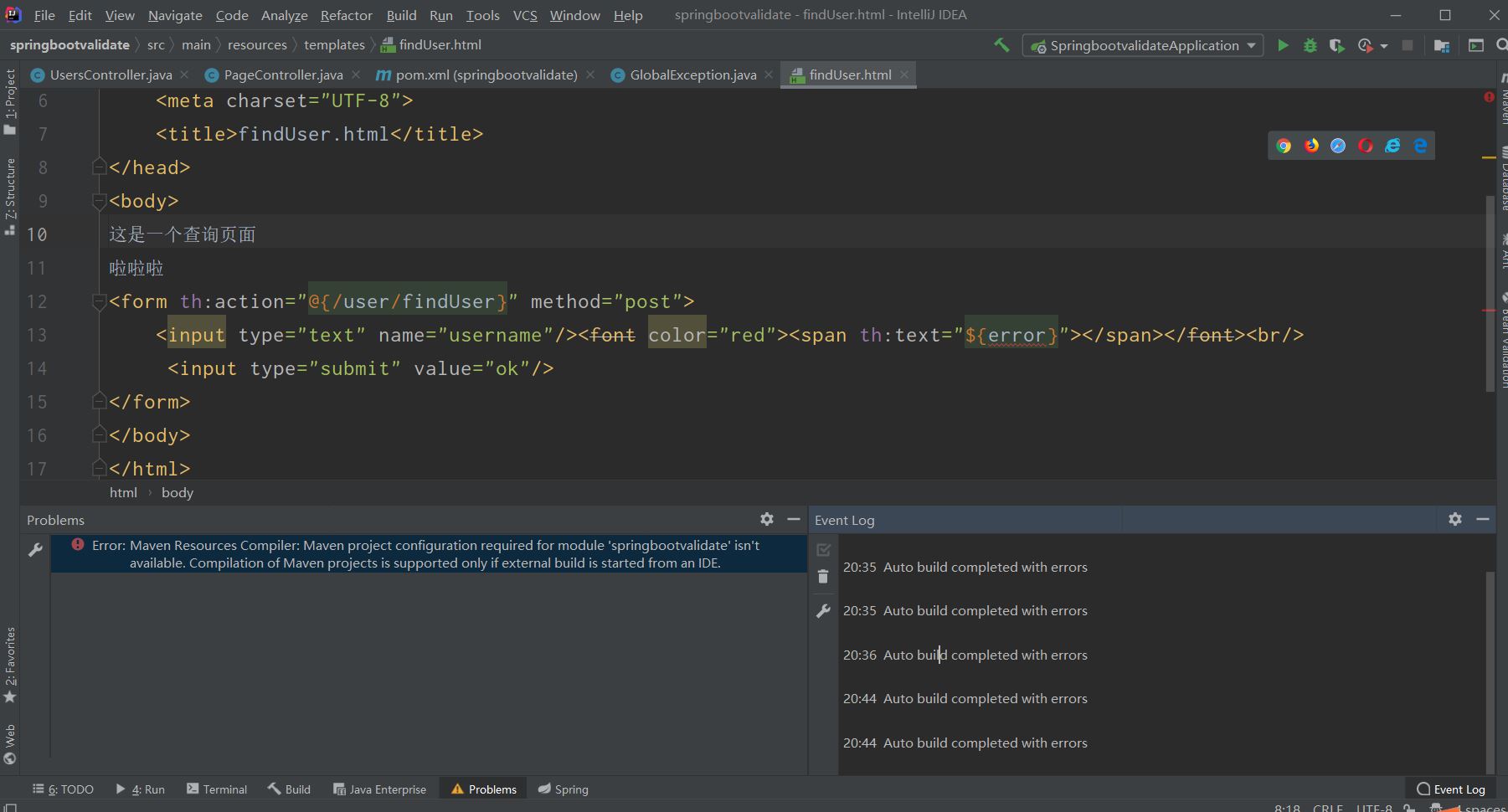Hide the Event Log panel minus icon
The width and height of the screenshot is (1508, 812).
(1483, 519)
